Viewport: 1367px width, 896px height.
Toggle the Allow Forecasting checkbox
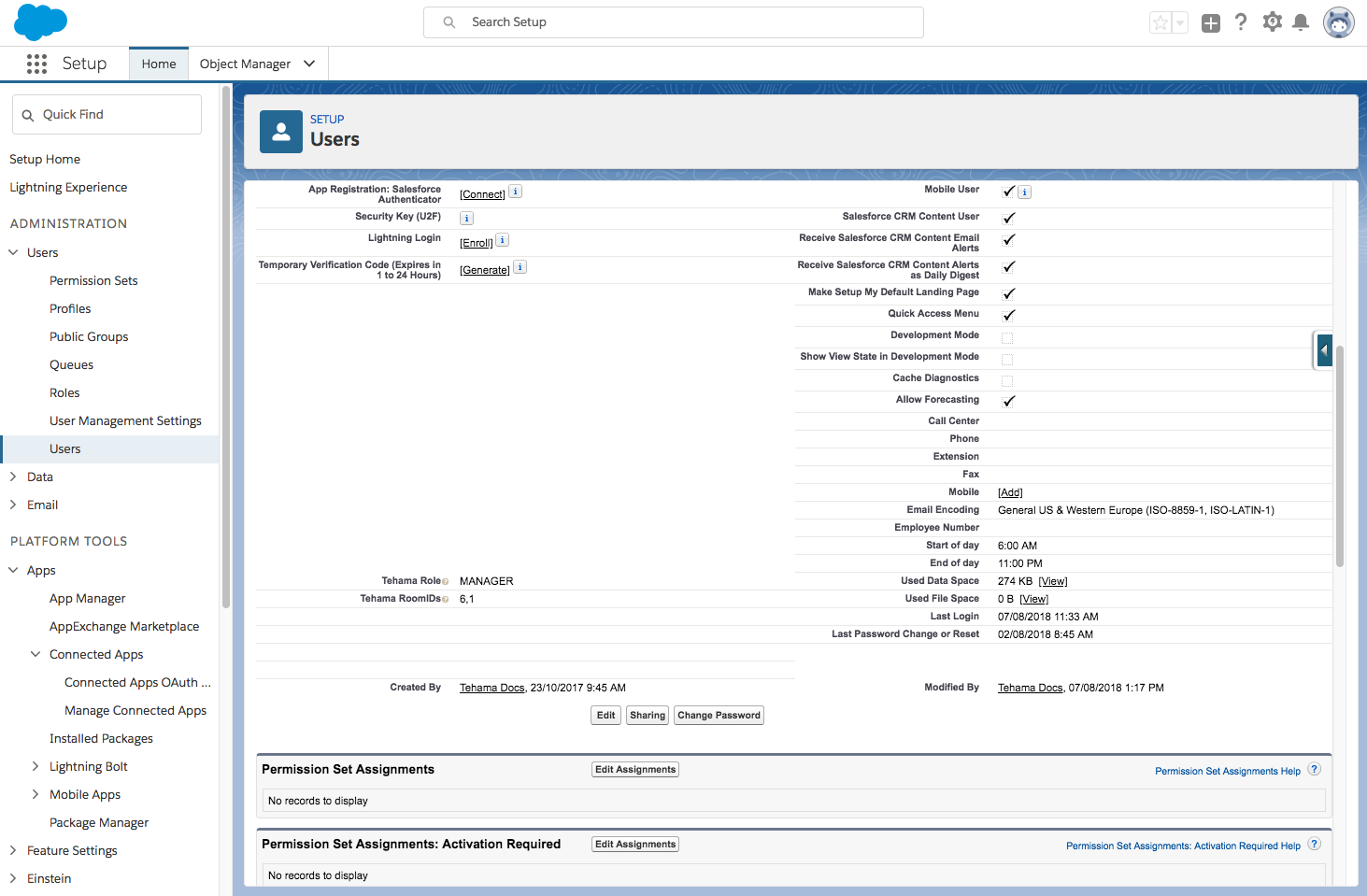click(1008, 402)
